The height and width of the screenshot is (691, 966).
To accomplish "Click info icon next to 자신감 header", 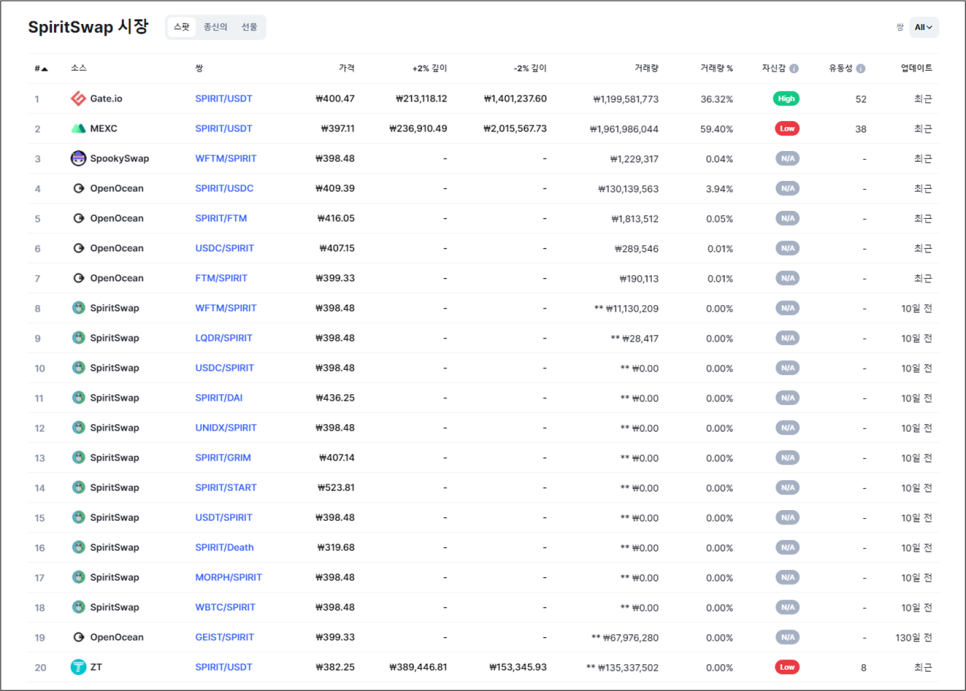I will (x=794, y=68).
